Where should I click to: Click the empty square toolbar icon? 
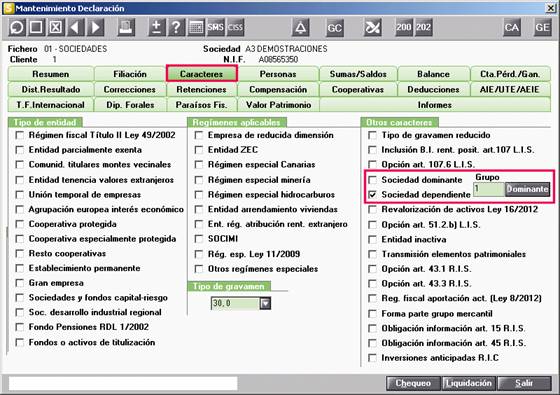[36, 28]
